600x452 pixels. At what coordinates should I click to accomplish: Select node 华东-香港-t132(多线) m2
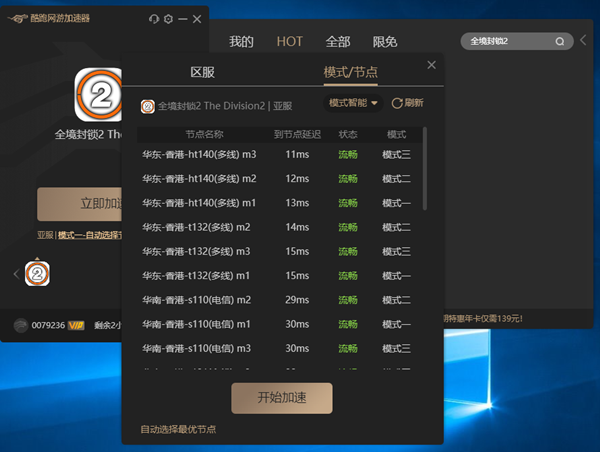pyautogui.click(x=279, y=227)
